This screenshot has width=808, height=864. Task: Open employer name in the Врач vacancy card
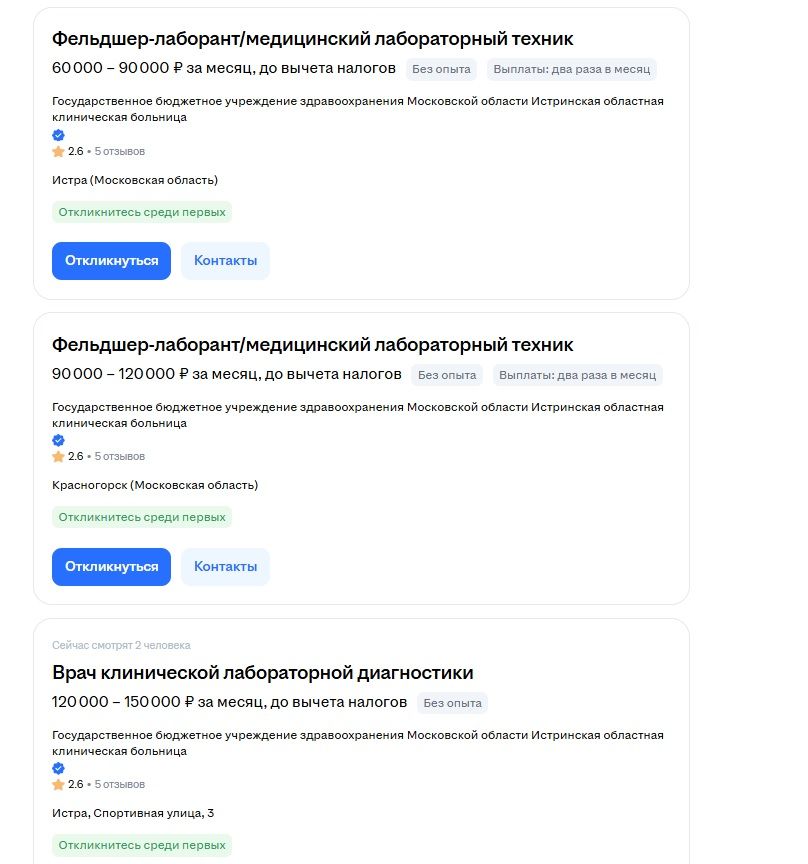click(357, 736)
